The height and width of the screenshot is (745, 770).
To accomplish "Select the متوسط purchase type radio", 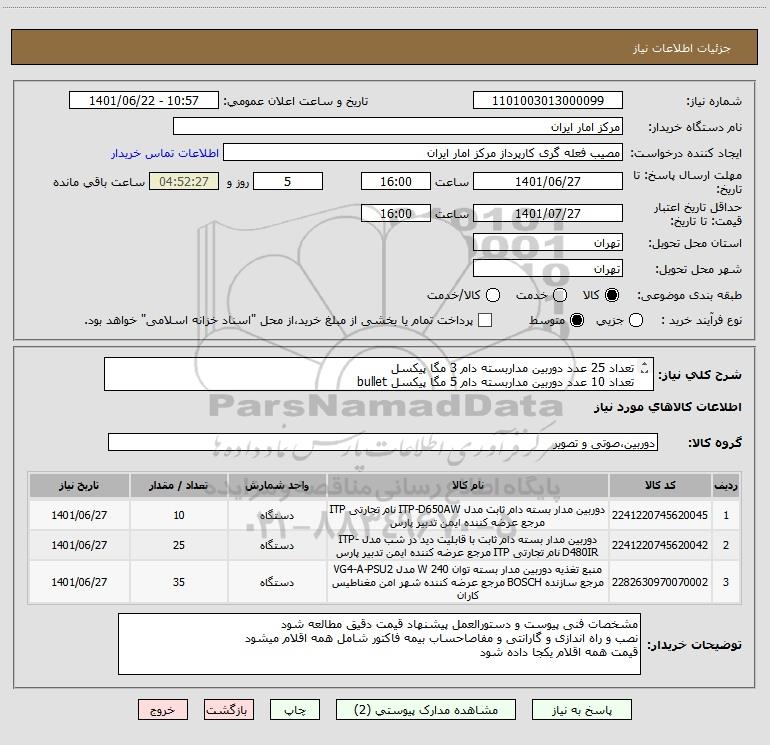I will click(x=577, y=321).
